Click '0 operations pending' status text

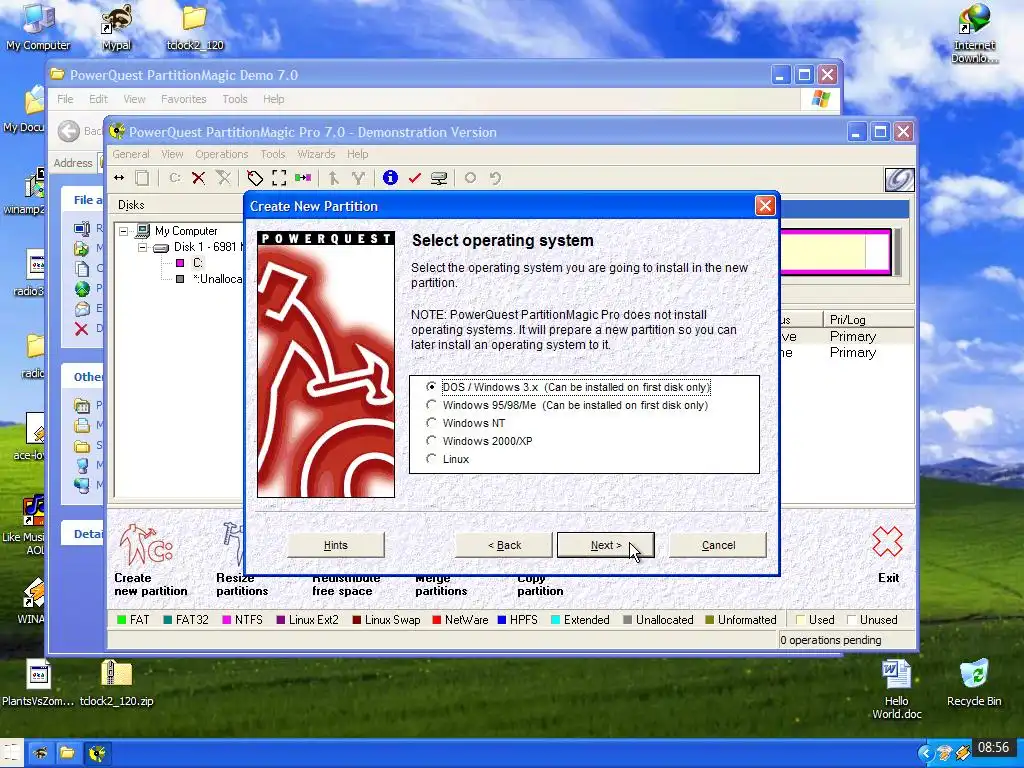coord(831,640)
